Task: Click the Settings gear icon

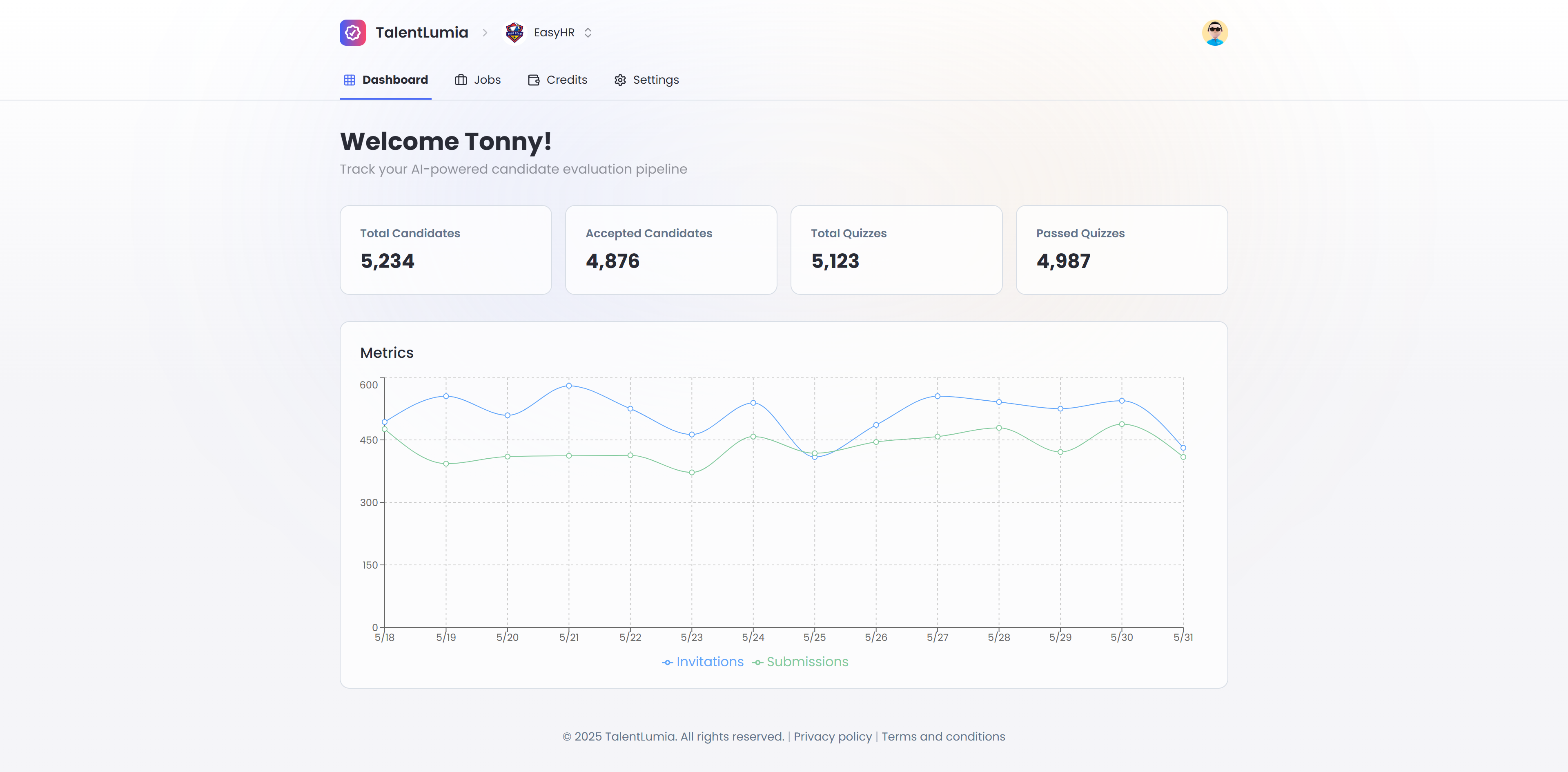Action: (x=620, y=80)
